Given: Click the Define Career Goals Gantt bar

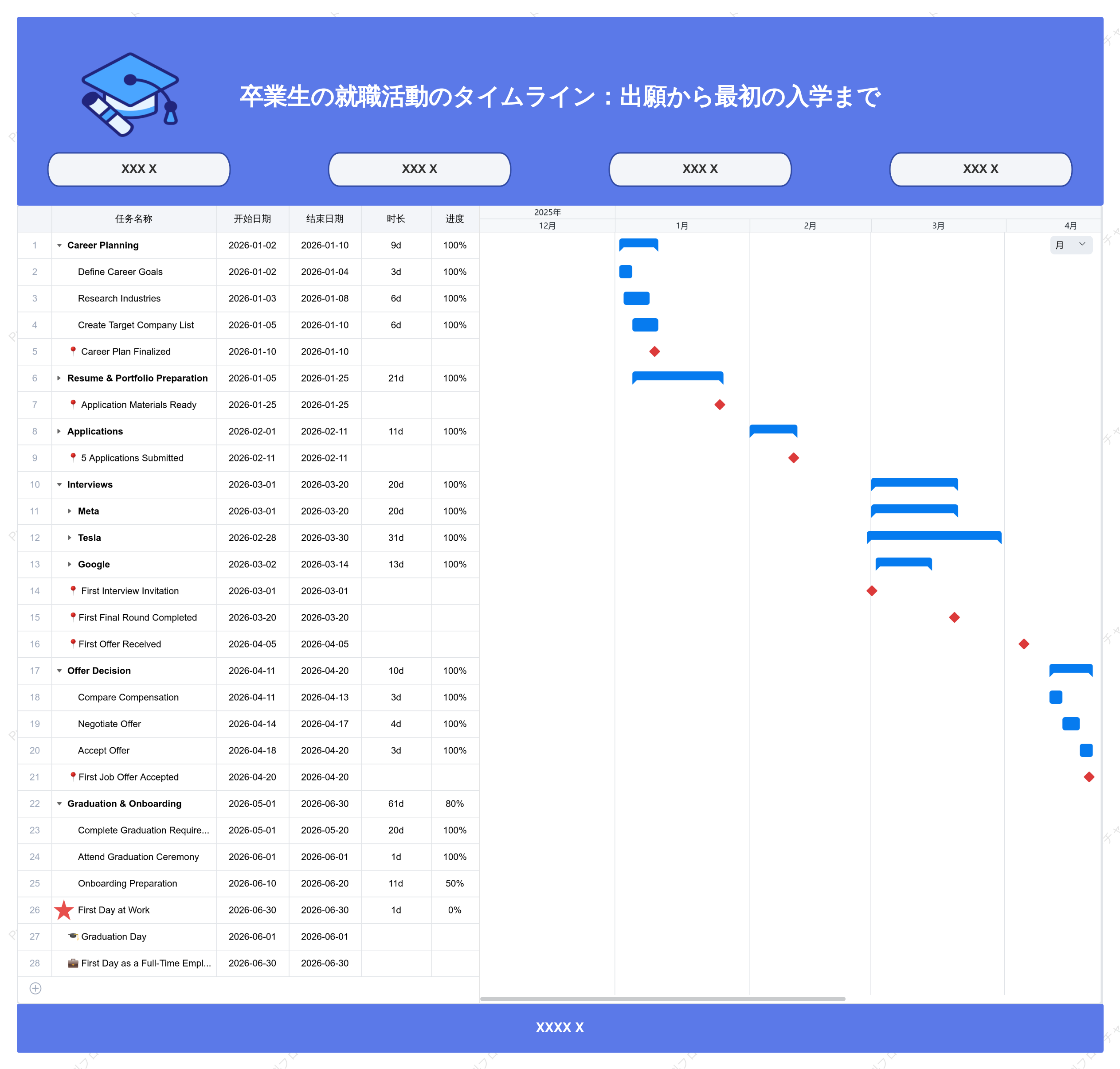Looking at the screenshot, I should [x=625, y=272].
